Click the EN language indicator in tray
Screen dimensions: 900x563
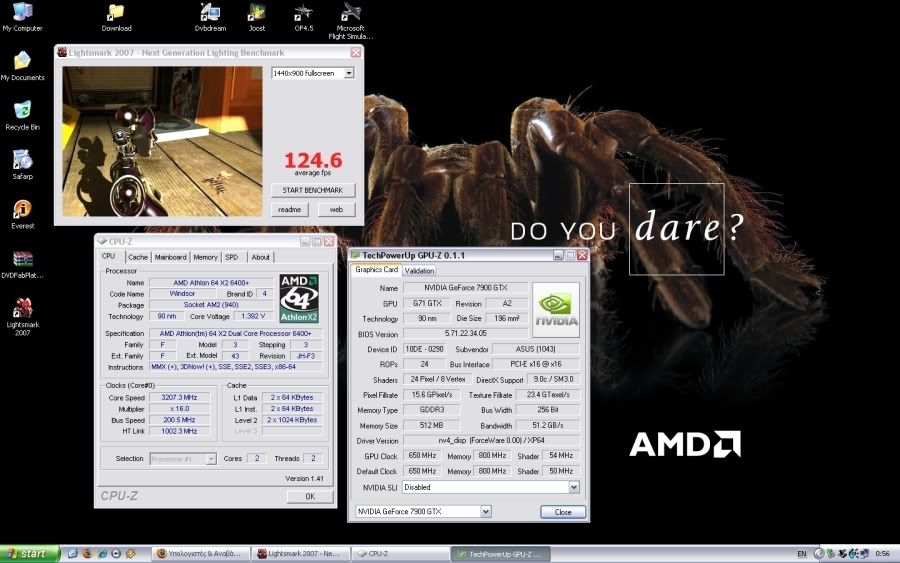(x=801, y=554)
